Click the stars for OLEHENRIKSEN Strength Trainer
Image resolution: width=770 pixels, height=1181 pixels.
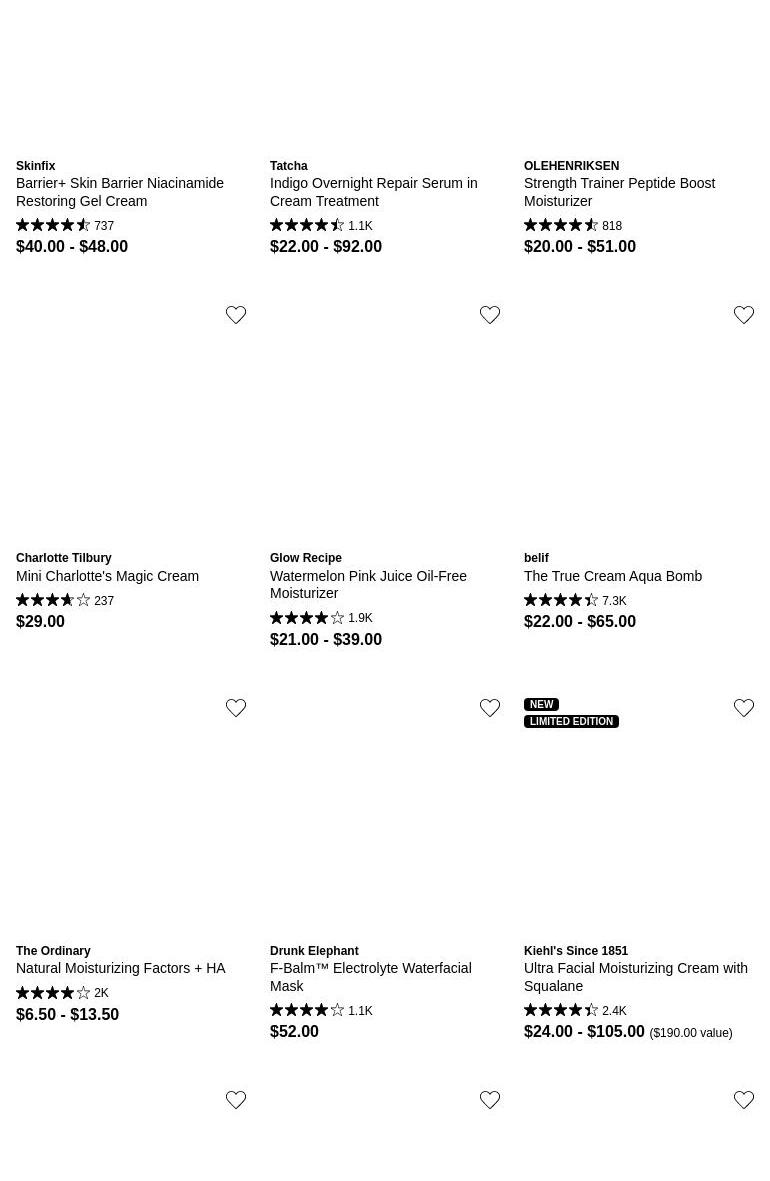pos(561,226)
